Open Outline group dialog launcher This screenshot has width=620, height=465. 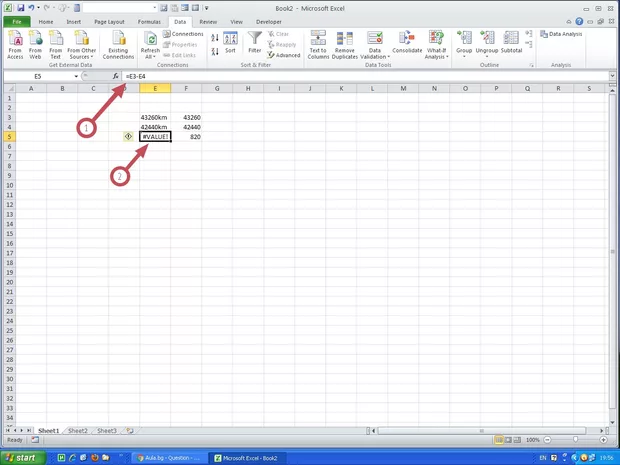(x=531, y=65)
